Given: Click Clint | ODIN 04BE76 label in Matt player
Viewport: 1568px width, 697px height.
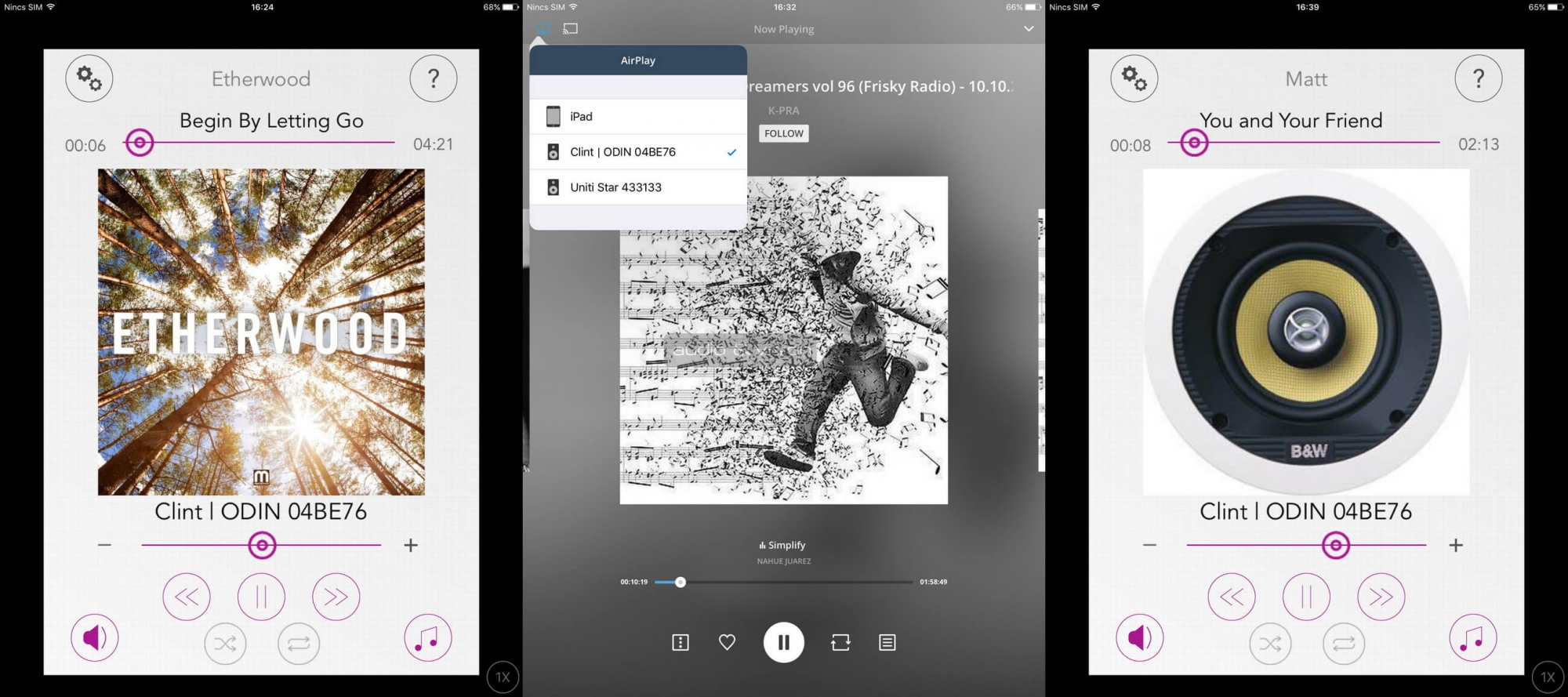Looking at the screenshot, I should tap(1306, 511).
